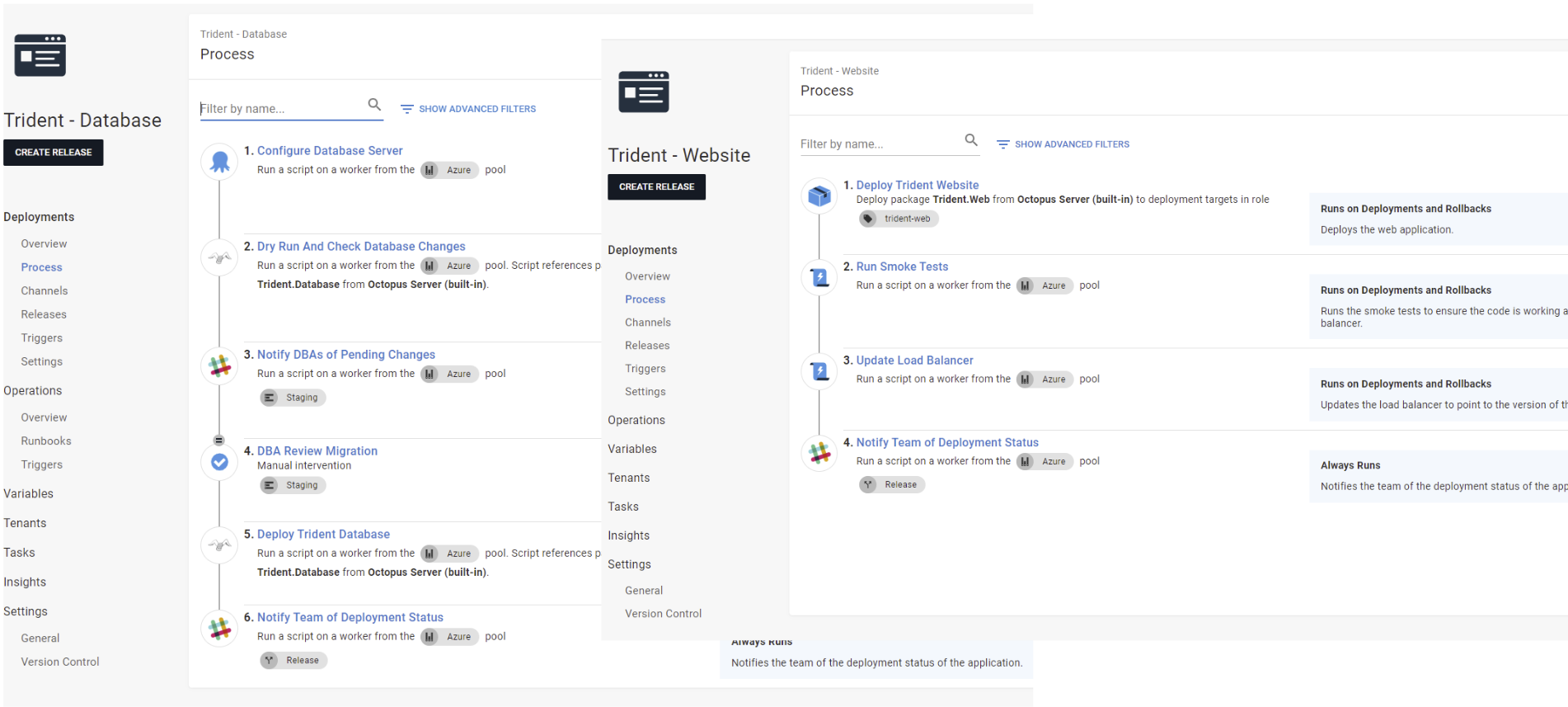The width and height of the screenshot is (1568, 707).
Task: Open the Update Load Balancer step
Action: click(x=914, y=361)
